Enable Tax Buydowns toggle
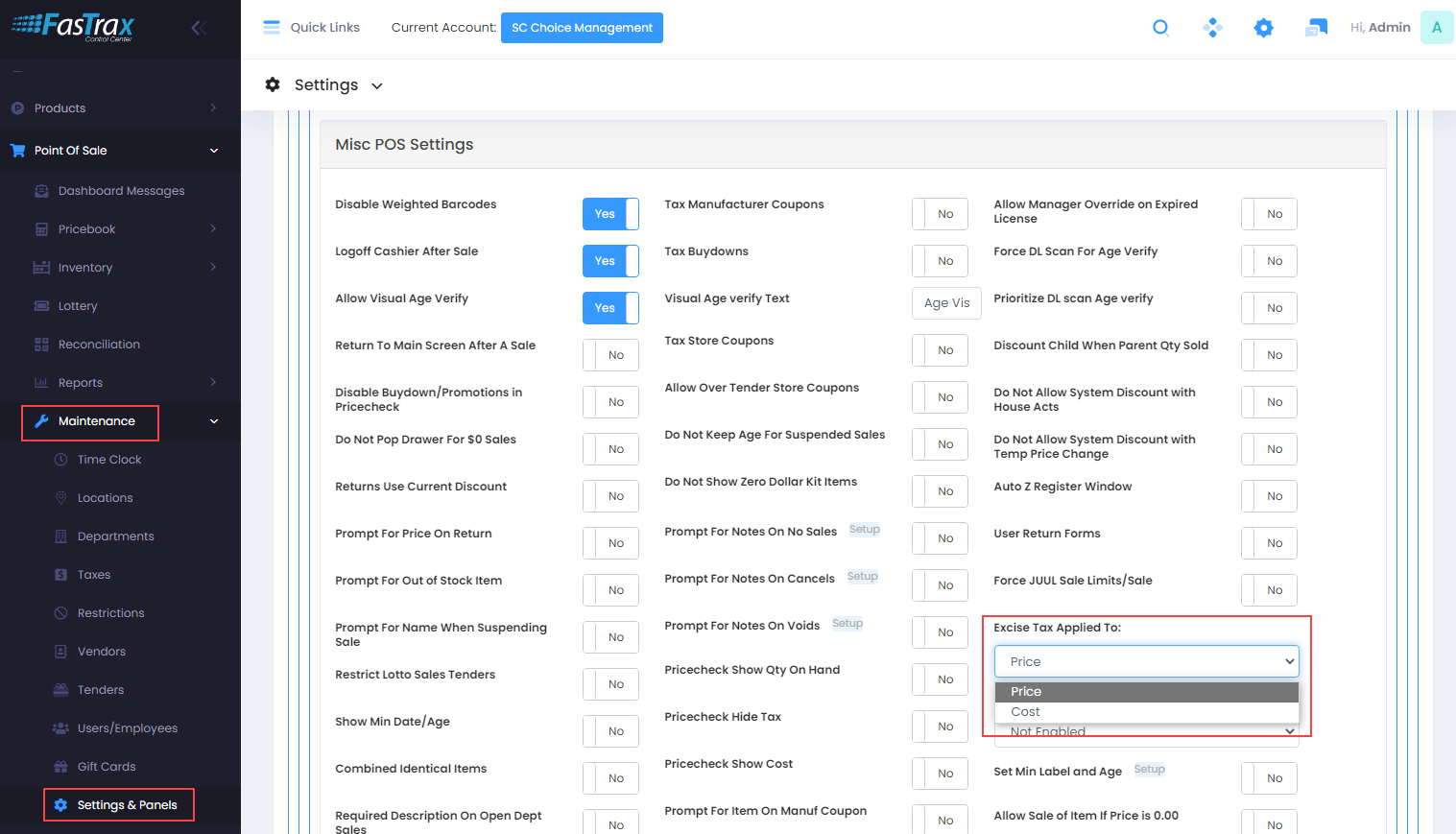Viewport: 1456px width, 834px height. [940, 261]
